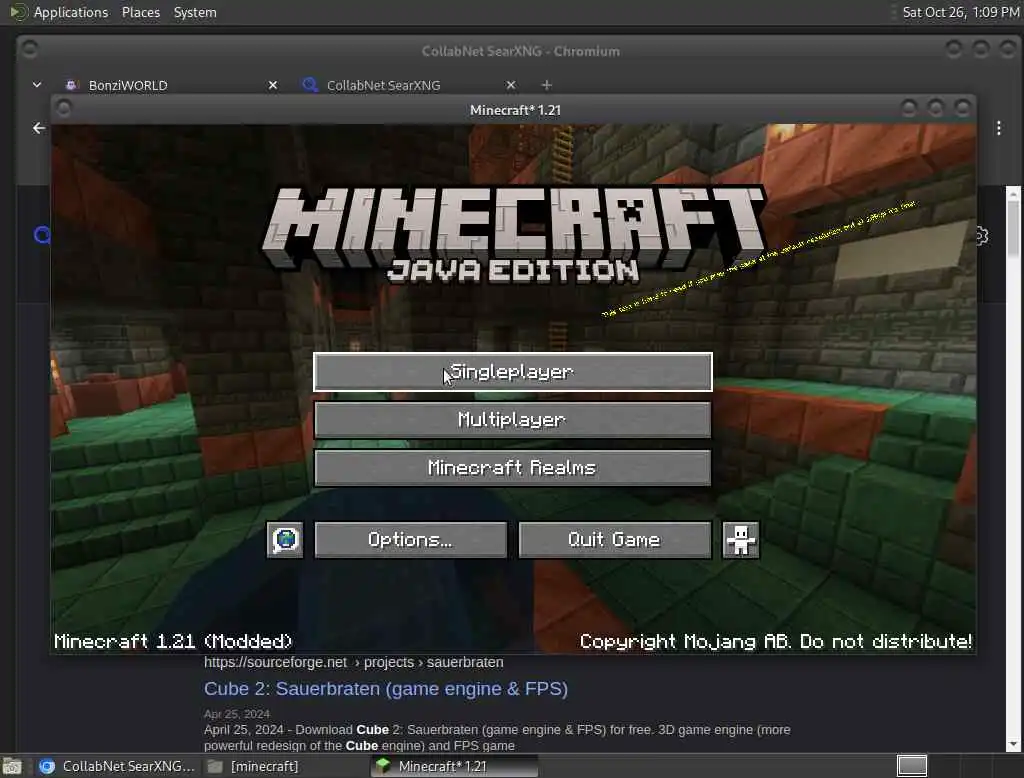Open the Applications menu
This screenshot has width=1024, height=778.
tap(71, 12)
